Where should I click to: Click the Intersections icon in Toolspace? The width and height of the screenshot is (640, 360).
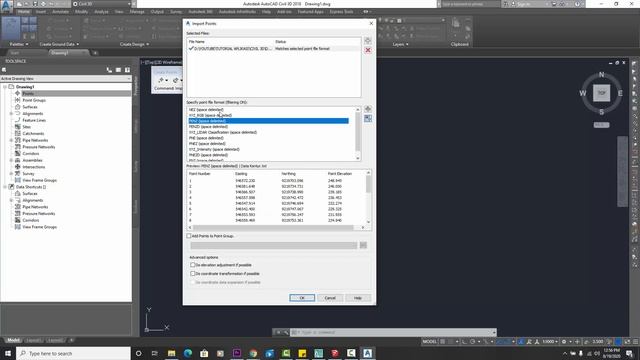click(x=18, y=167)
